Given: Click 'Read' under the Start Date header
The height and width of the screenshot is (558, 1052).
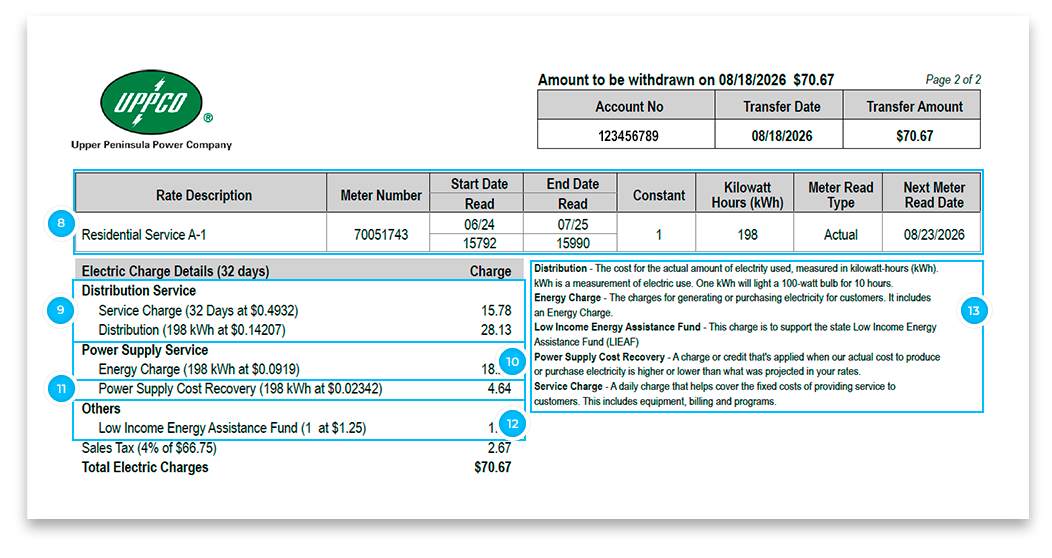Looking at the screenshot, I should coord(479,203).
